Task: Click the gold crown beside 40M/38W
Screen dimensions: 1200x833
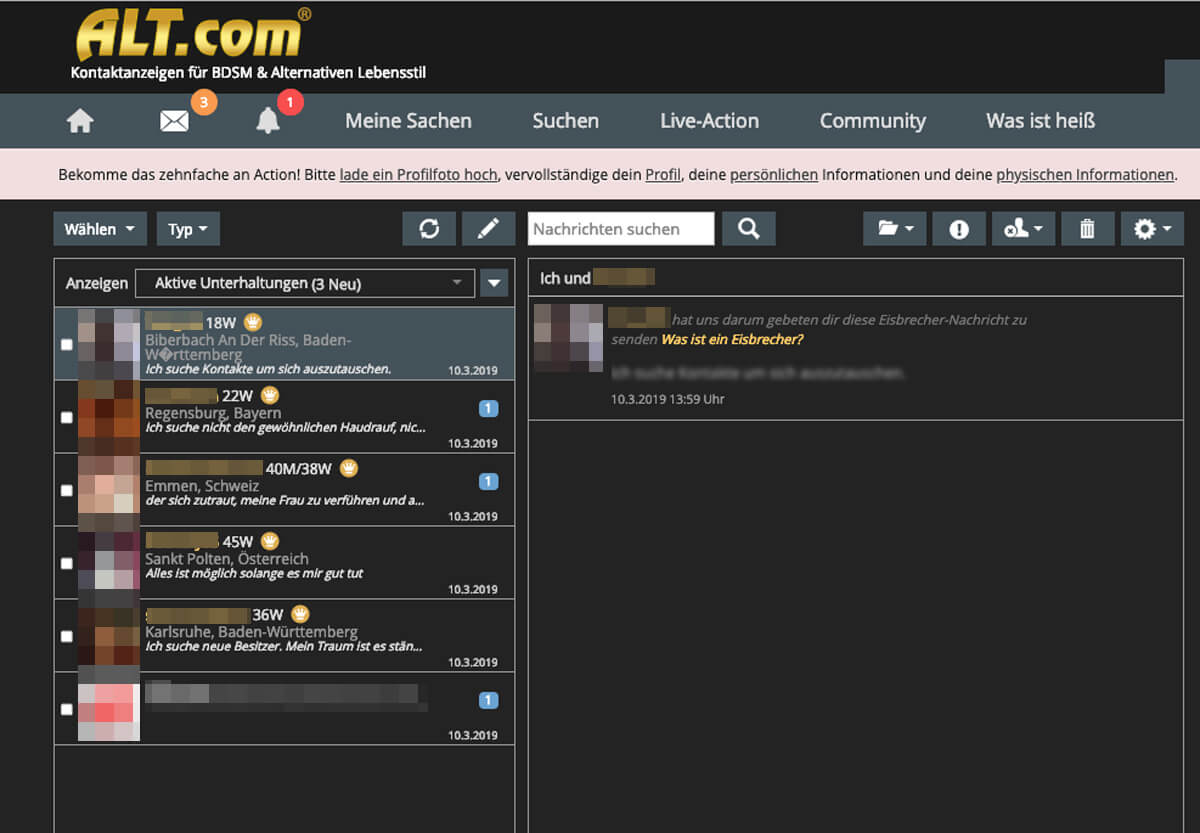Action: pos(349,468)
